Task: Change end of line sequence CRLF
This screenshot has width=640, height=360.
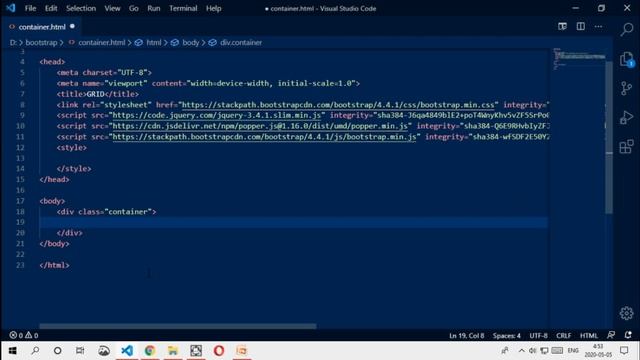Action: click(x=564, y=336)
